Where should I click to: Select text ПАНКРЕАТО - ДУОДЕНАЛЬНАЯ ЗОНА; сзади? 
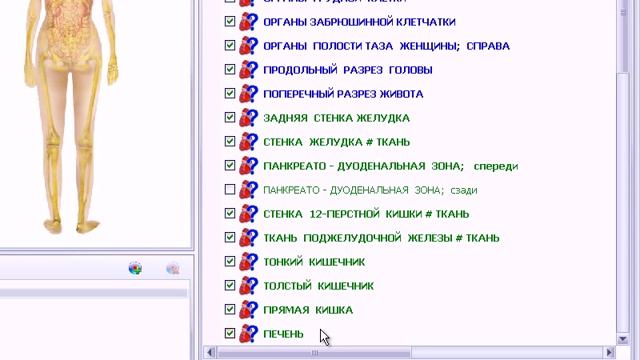tap(370, 190)
